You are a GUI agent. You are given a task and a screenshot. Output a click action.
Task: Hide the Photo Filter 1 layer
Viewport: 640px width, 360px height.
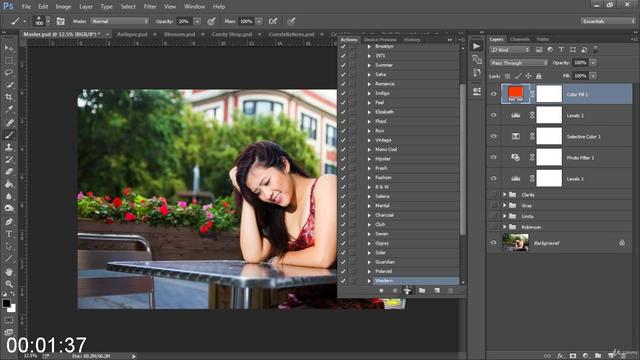coord(493,158)
